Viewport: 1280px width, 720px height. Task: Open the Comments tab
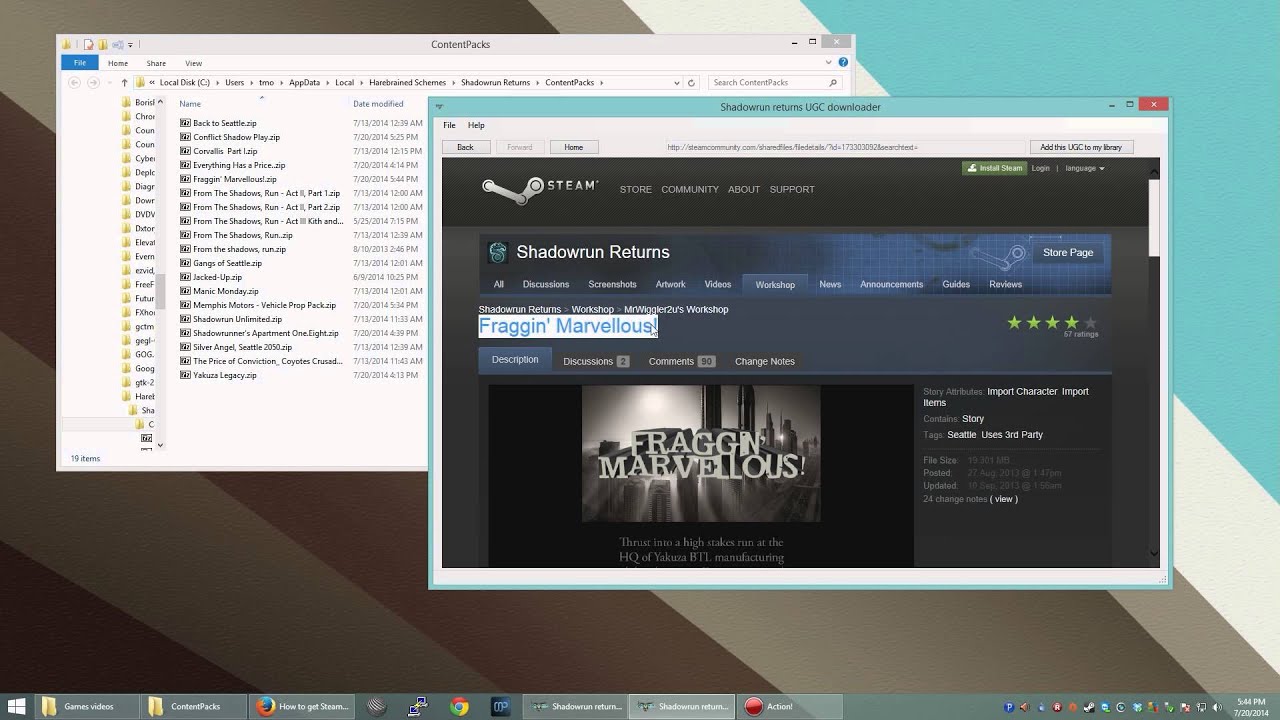point(681,361)
